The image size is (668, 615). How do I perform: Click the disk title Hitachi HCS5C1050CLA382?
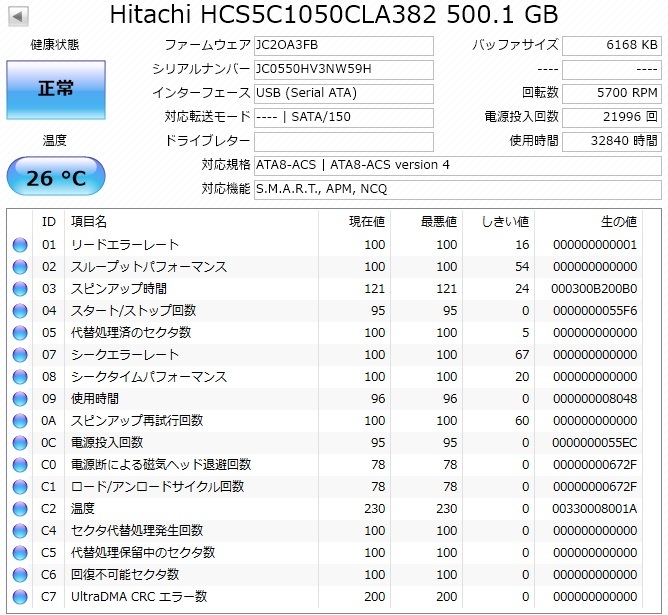[273, 14]
